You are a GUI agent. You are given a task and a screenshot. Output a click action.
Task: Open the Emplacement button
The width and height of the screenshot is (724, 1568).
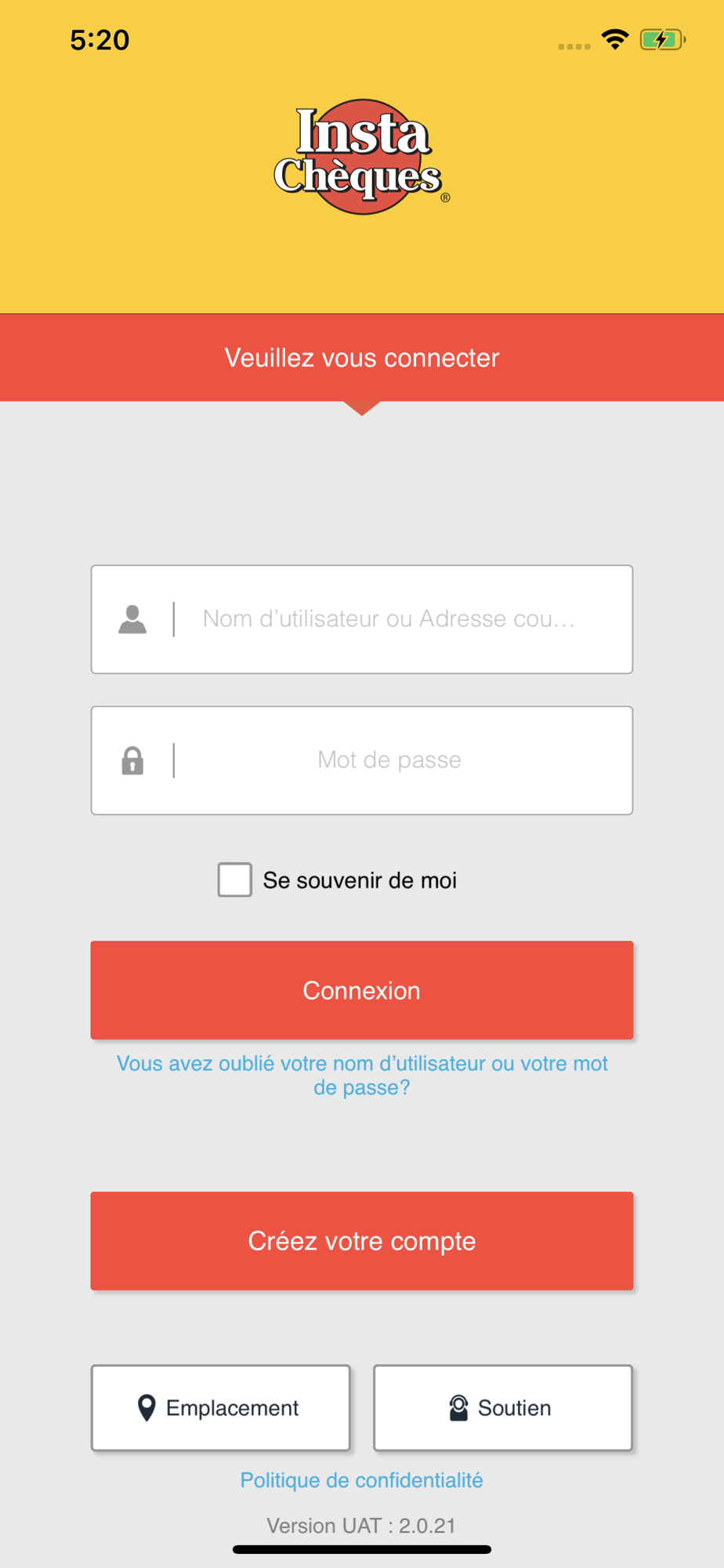221,1408
